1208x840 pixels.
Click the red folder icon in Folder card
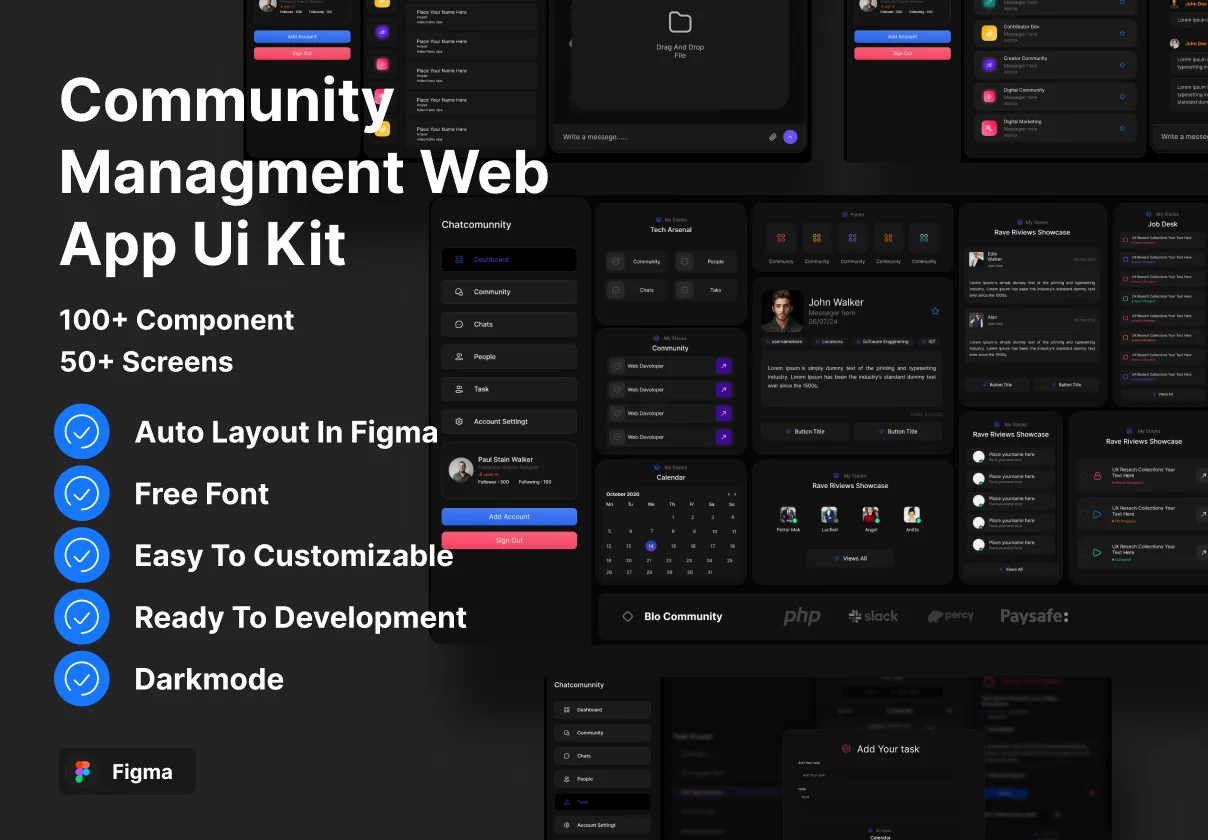point(781,238)
